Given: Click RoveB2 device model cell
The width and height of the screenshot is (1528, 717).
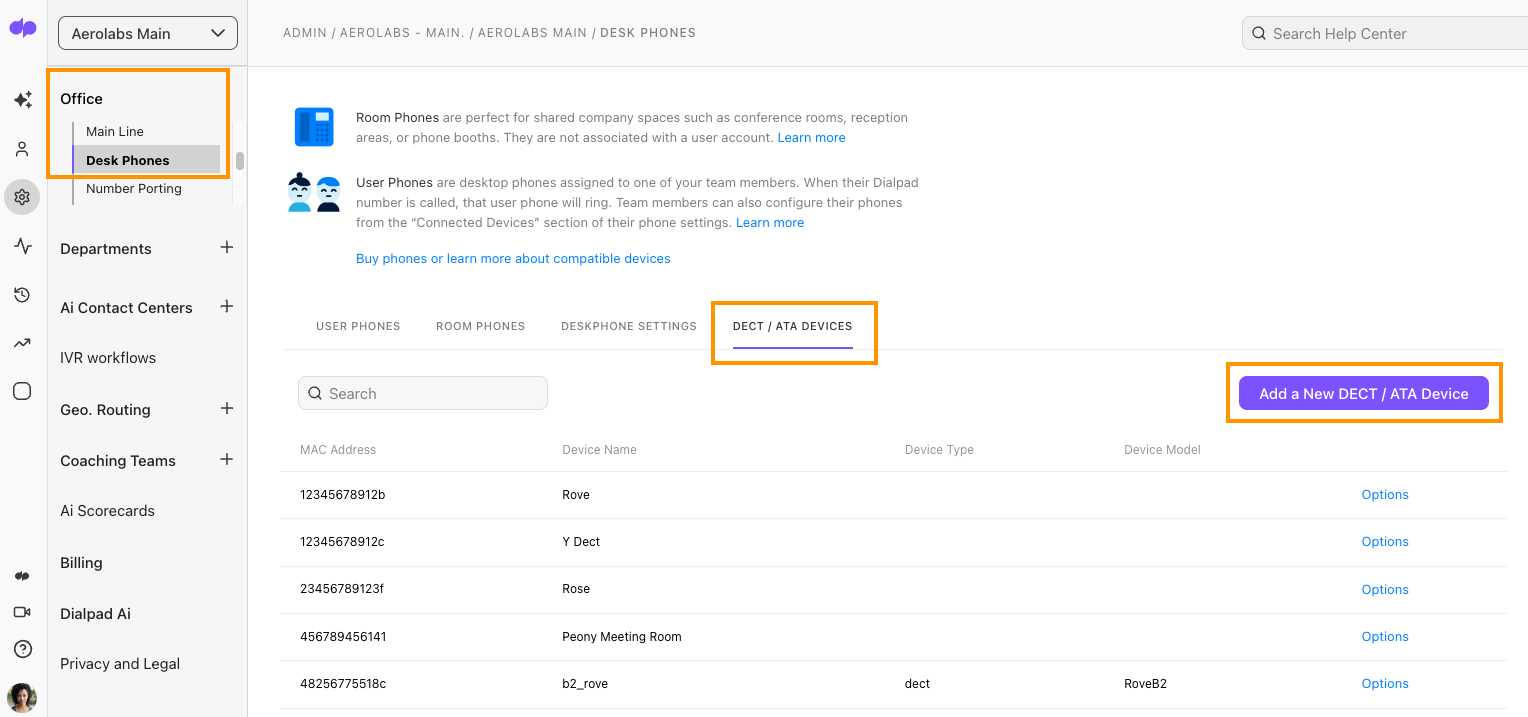Looking at the screenshot, I should pyautogui.click(x=1145, y=683).
